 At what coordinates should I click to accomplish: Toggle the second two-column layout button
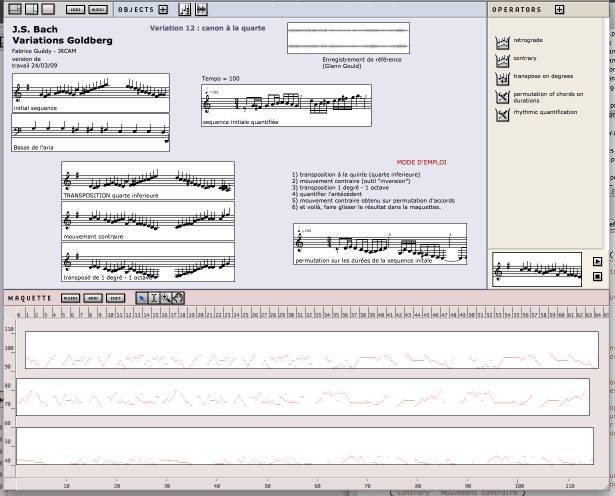31,9
